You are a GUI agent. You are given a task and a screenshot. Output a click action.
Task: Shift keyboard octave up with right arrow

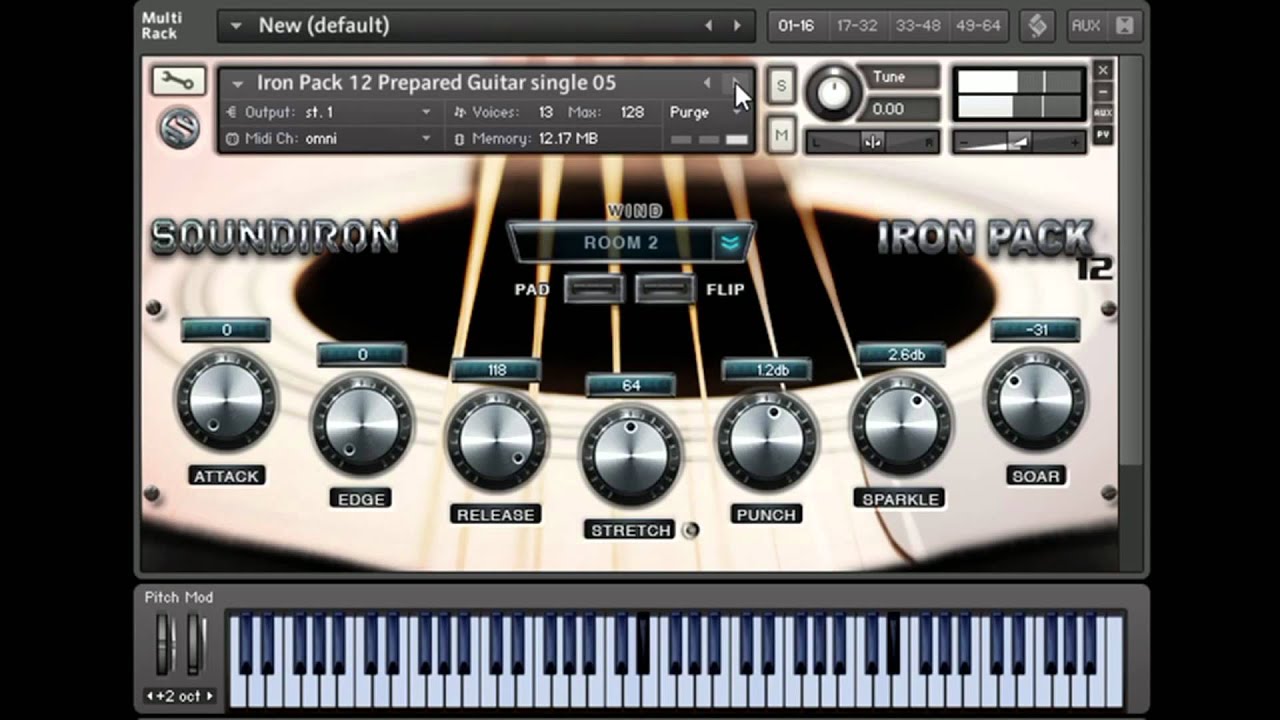[209, 696]
